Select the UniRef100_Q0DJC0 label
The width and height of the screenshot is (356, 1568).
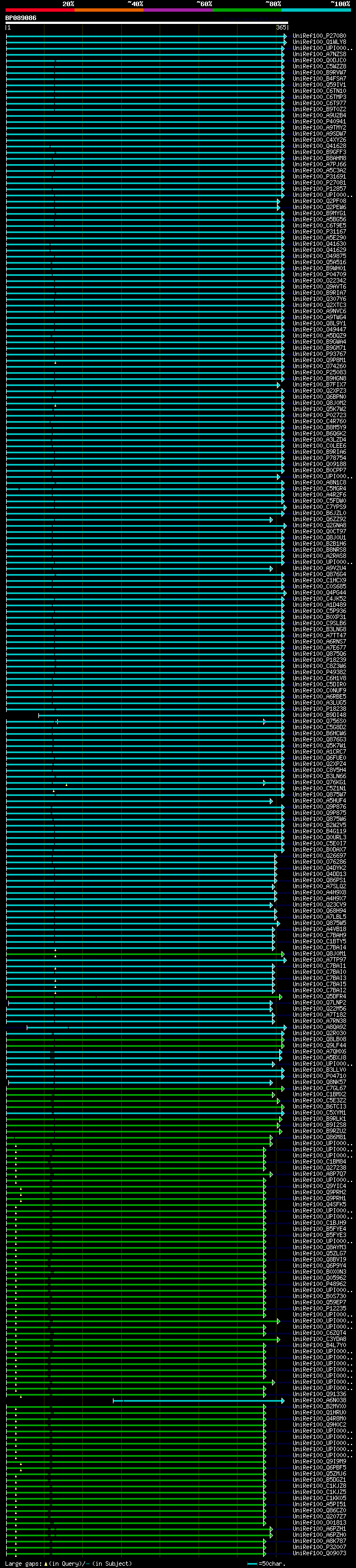coord(319,60)
